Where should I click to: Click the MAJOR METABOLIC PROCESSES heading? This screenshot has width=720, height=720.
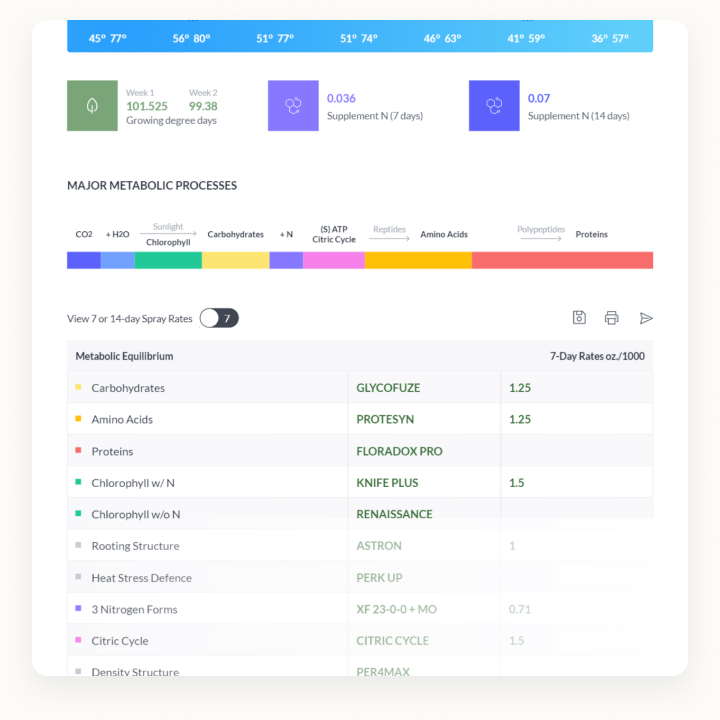[152, 186]
